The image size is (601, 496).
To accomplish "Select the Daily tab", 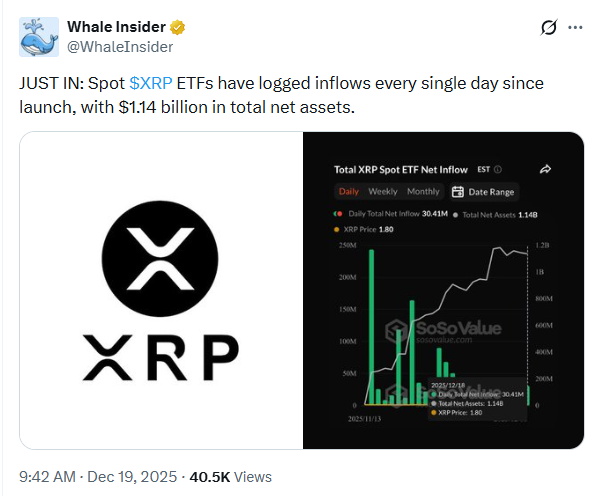I will [348, 192].
